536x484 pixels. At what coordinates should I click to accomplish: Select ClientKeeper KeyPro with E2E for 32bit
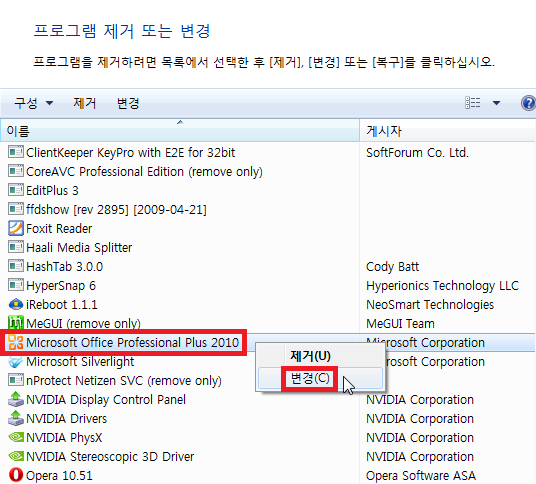point(131,152)
